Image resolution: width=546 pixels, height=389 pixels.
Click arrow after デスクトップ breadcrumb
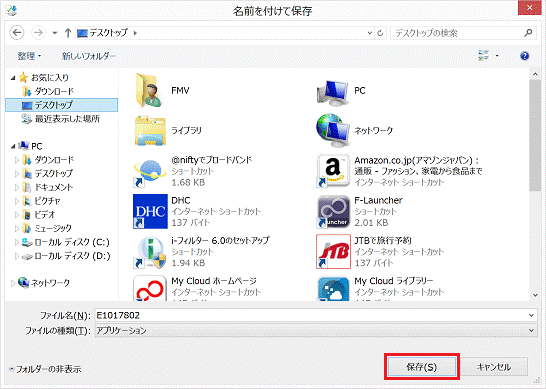click(x=135, y=33)
